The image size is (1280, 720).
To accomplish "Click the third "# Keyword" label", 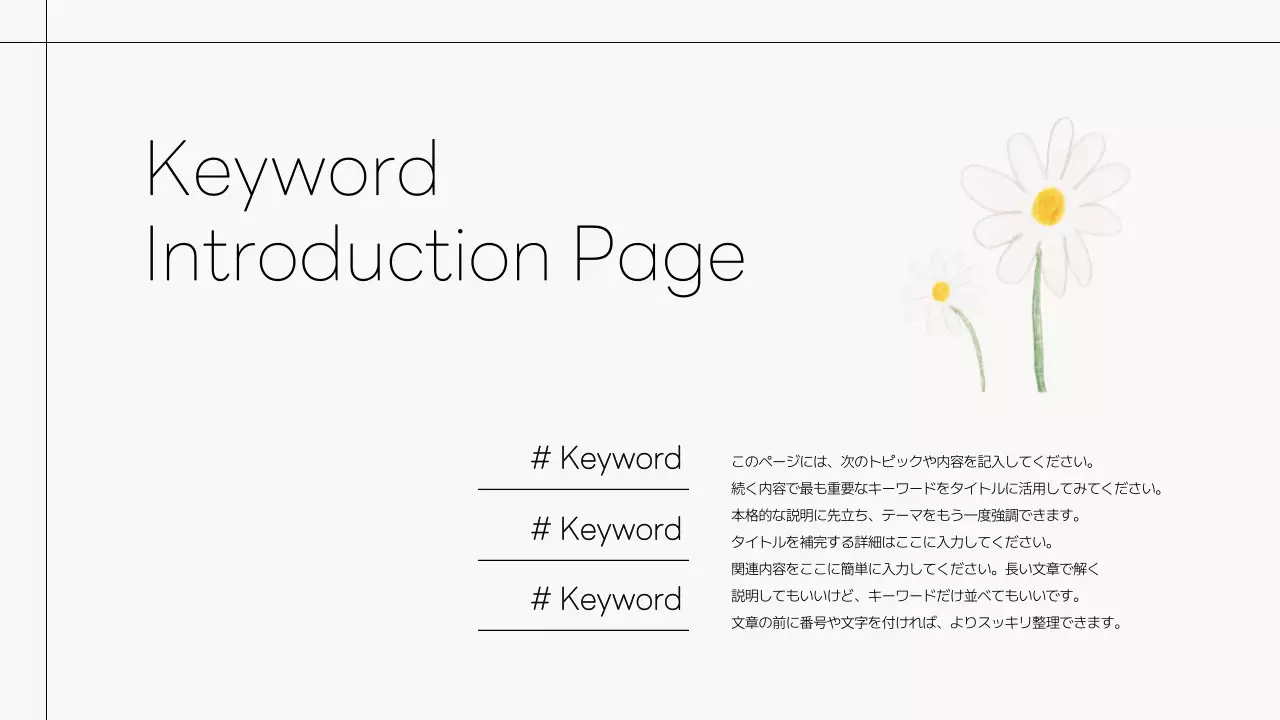I will point(606,599).
